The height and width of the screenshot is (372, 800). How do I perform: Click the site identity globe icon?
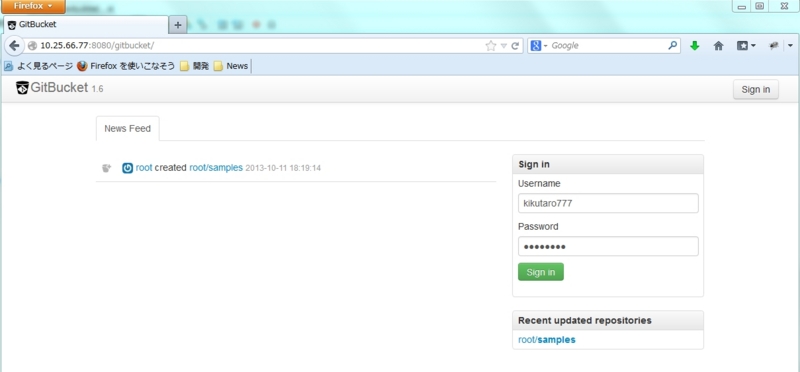coord(32,45)
